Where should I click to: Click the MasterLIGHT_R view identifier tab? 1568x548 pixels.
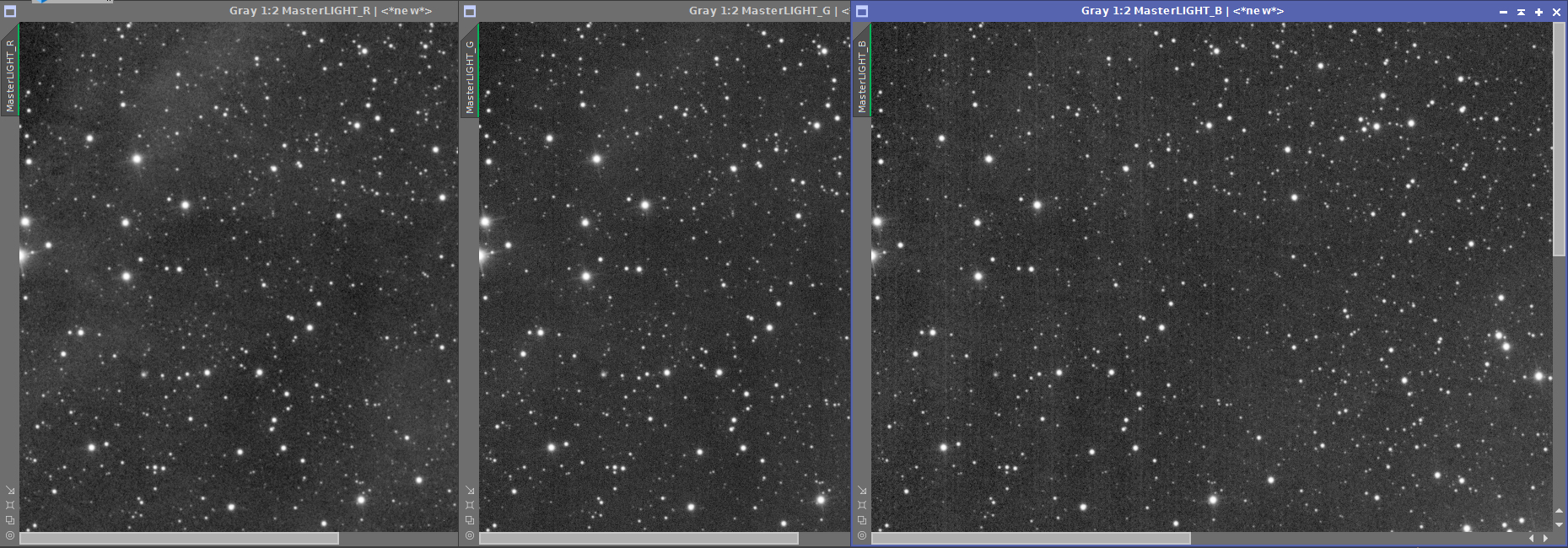tap(10, 74)
